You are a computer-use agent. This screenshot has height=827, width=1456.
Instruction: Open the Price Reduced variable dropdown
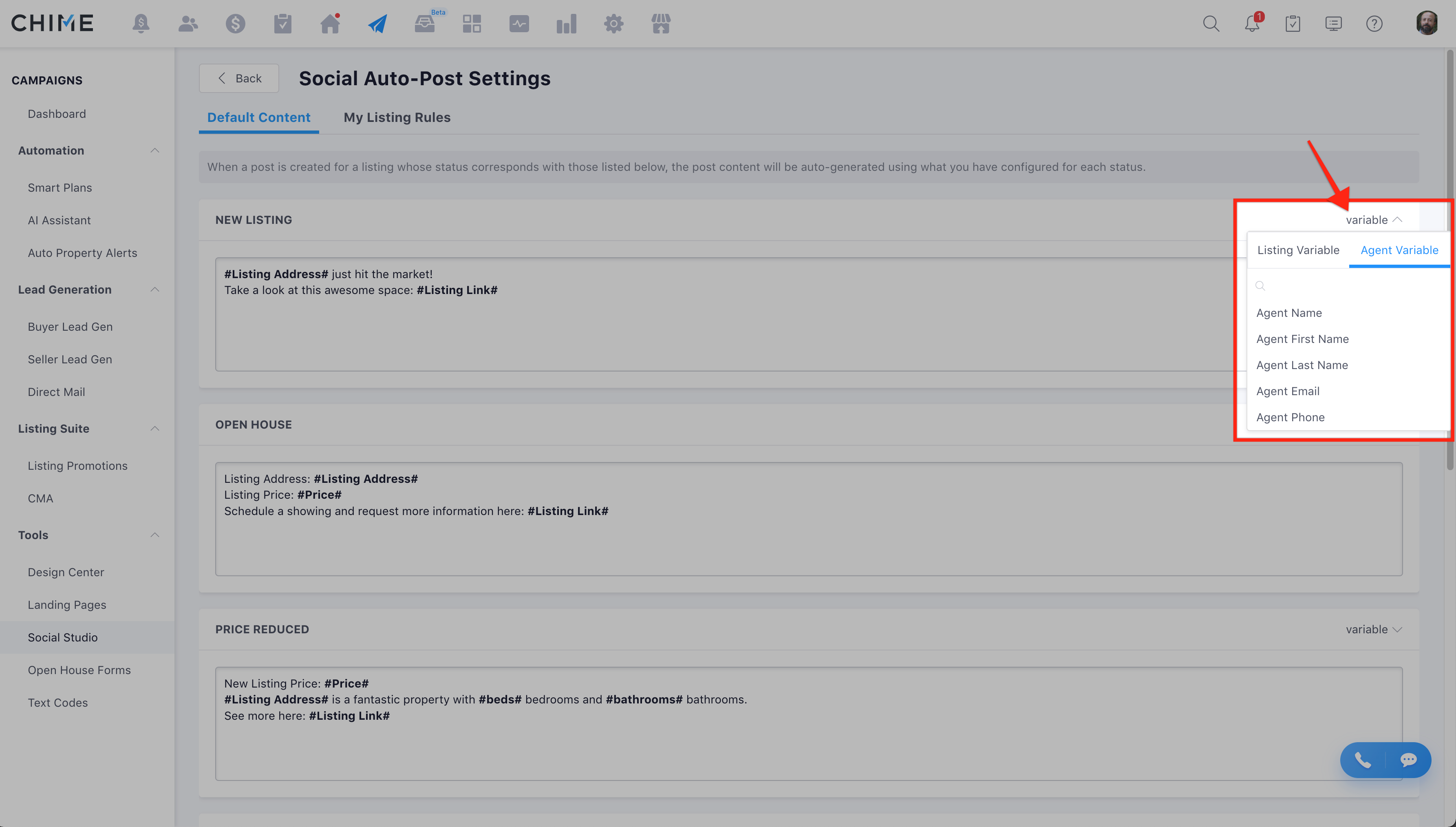1374,629
